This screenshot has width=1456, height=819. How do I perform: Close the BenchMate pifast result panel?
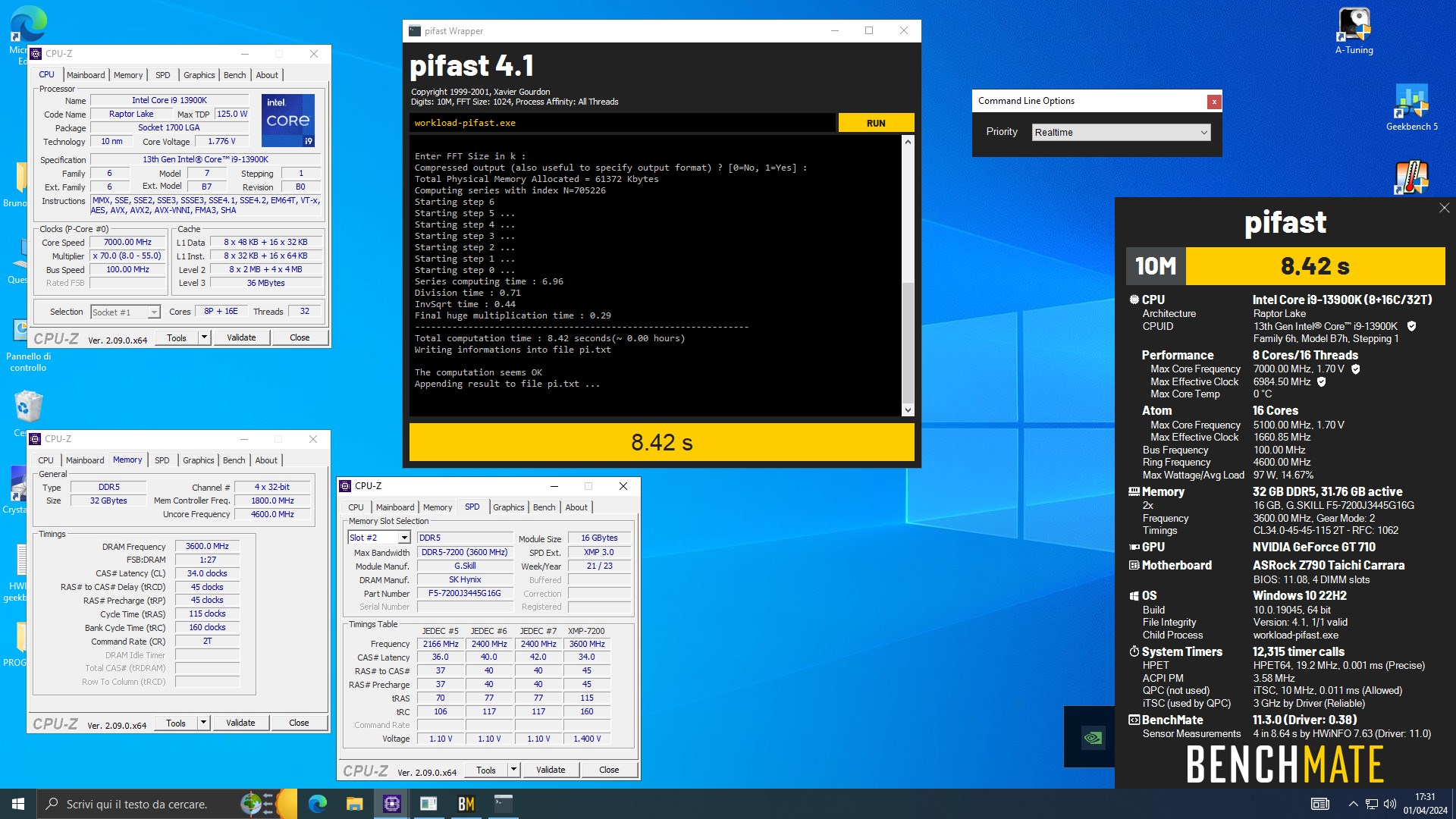pyautogui.click(x=1444, y=208)
